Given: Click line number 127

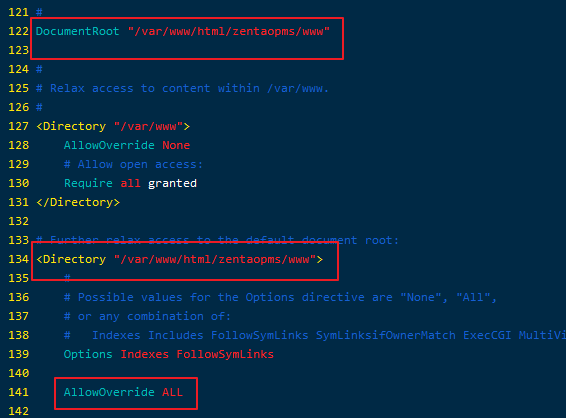Looking at the screenshot, I should point(18,126).
